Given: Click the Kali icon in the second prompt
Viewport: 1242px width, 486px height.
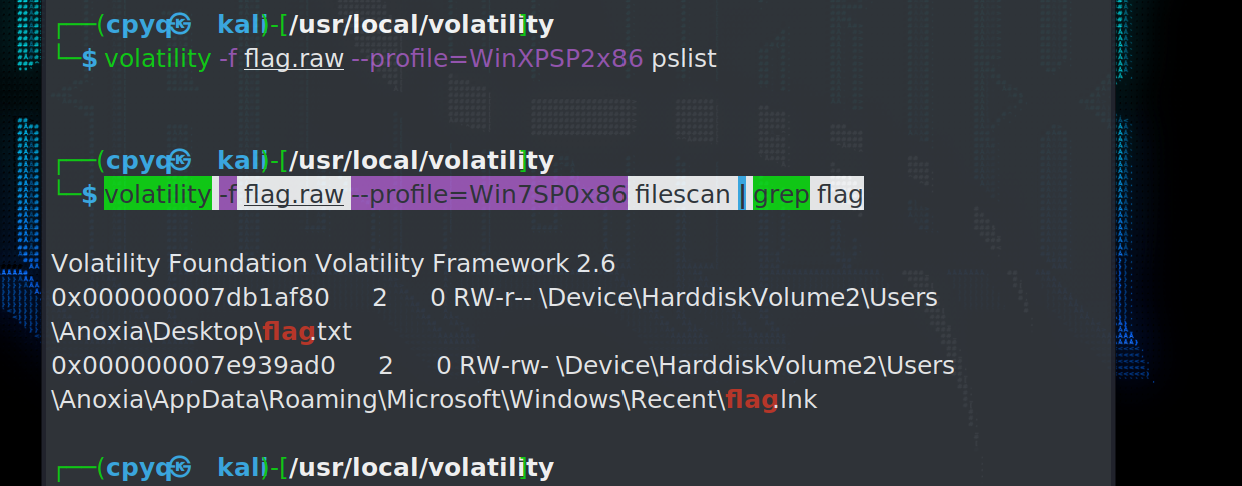Looking at the screenshot, I should pos(179,160).
